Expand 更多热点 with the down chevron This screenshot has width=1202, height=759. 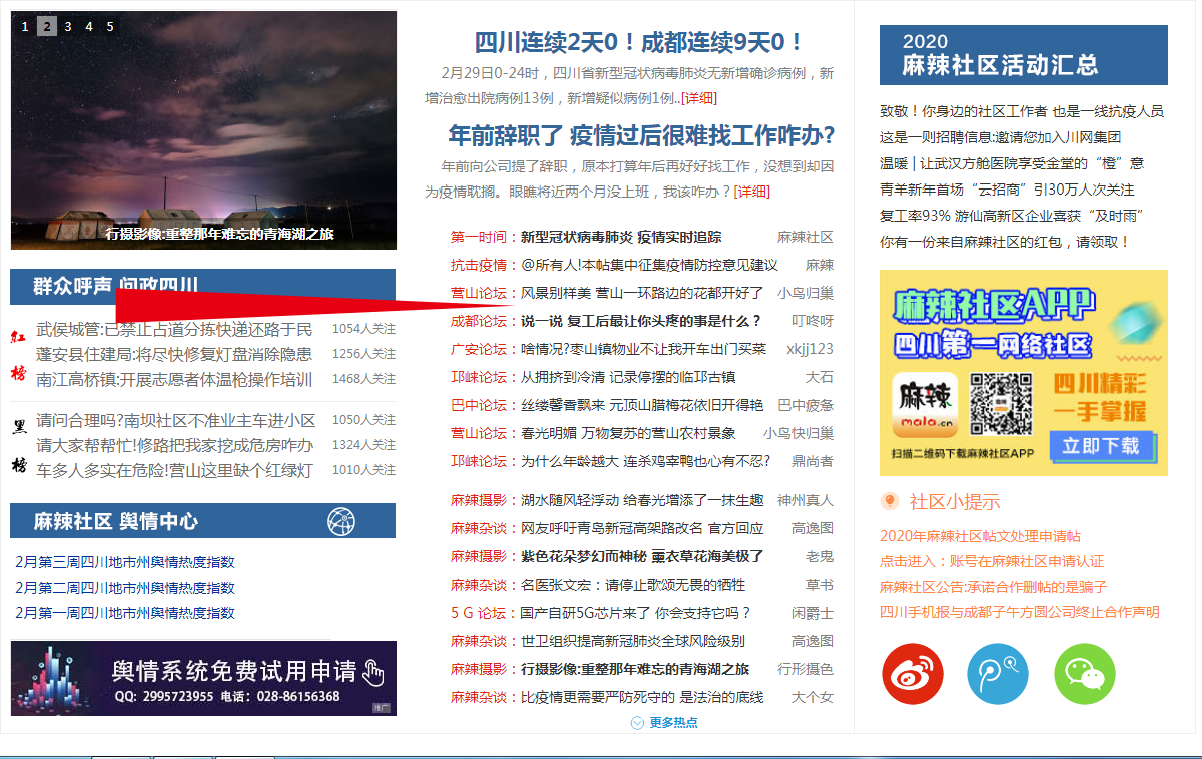coord(637,722)
